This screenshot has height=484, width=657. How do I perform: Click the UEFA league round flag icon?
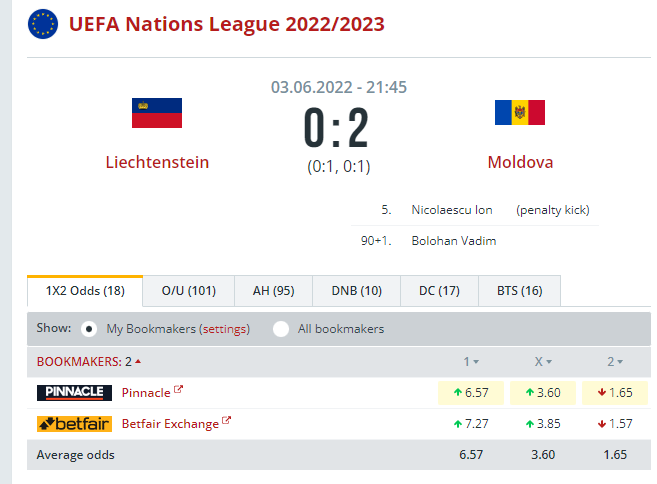(43, 24)
